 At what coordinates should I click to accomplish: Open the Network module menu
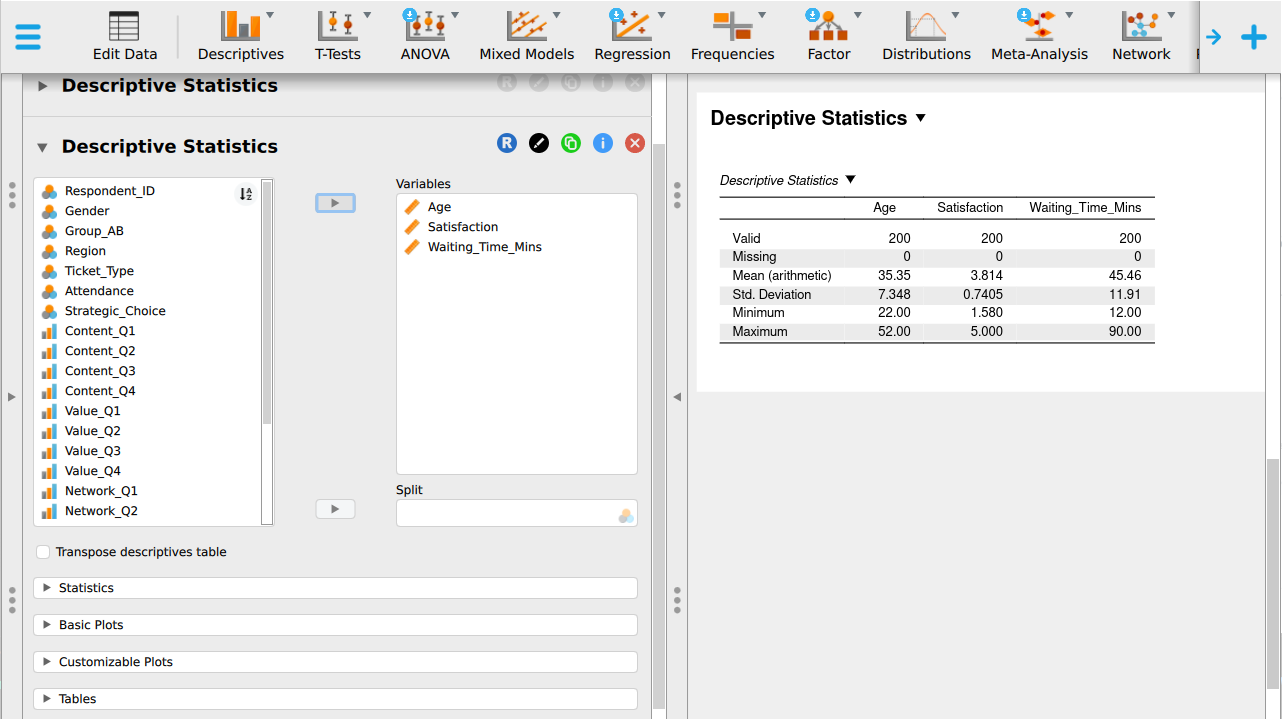[x=1141, y=36]
